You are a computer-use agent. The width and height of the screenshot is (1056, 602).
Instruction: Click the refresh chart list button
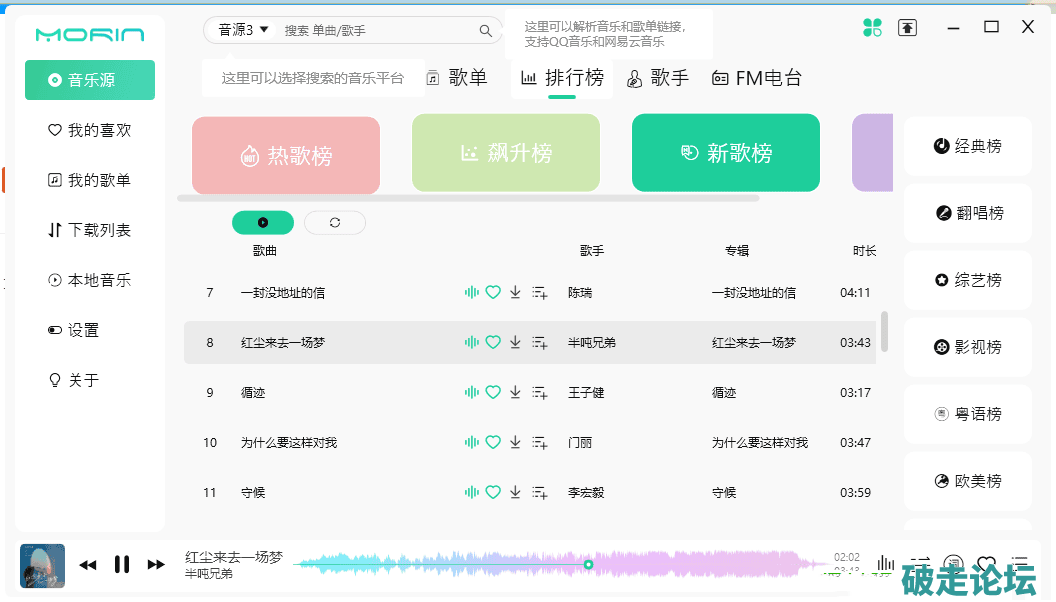[x=335, y=223]
